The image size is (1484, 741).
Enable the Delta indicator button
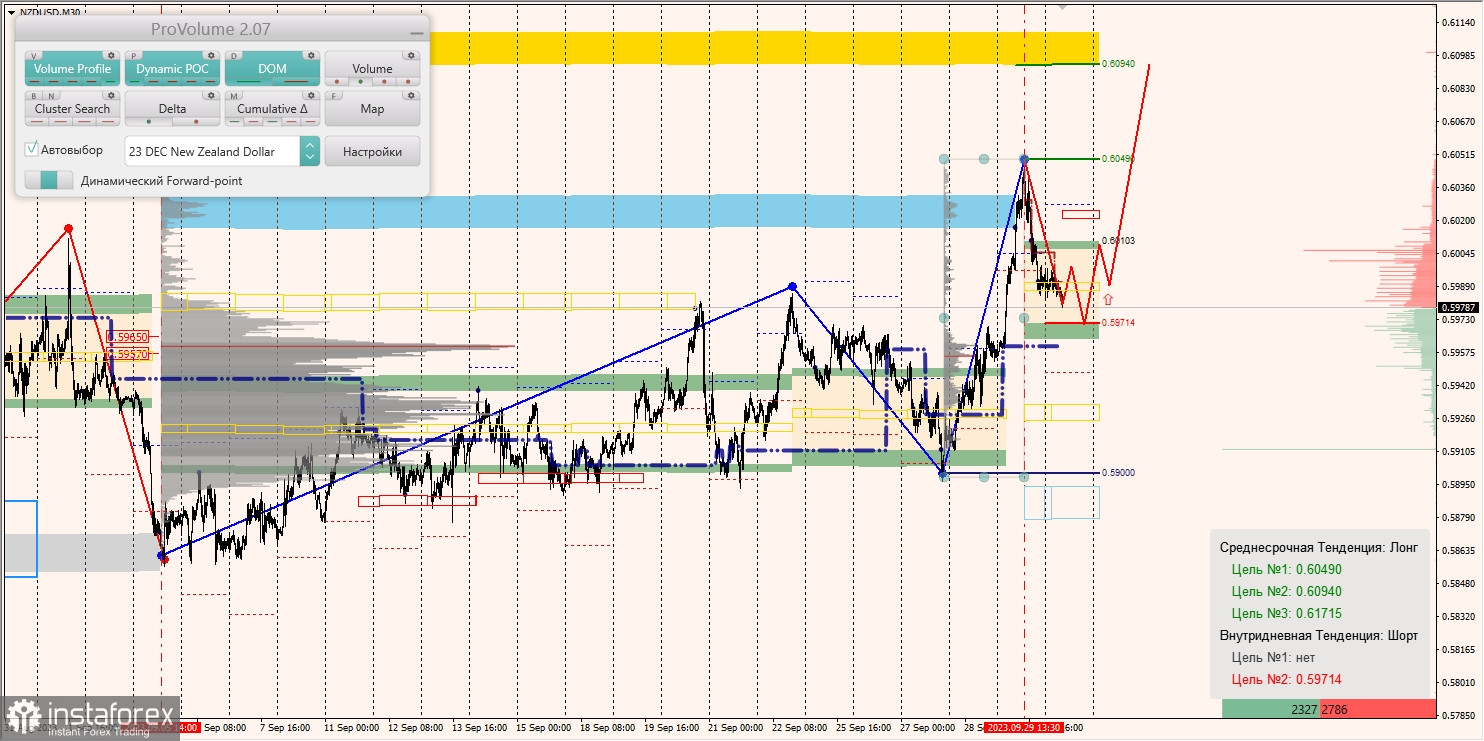click(172, 109)
